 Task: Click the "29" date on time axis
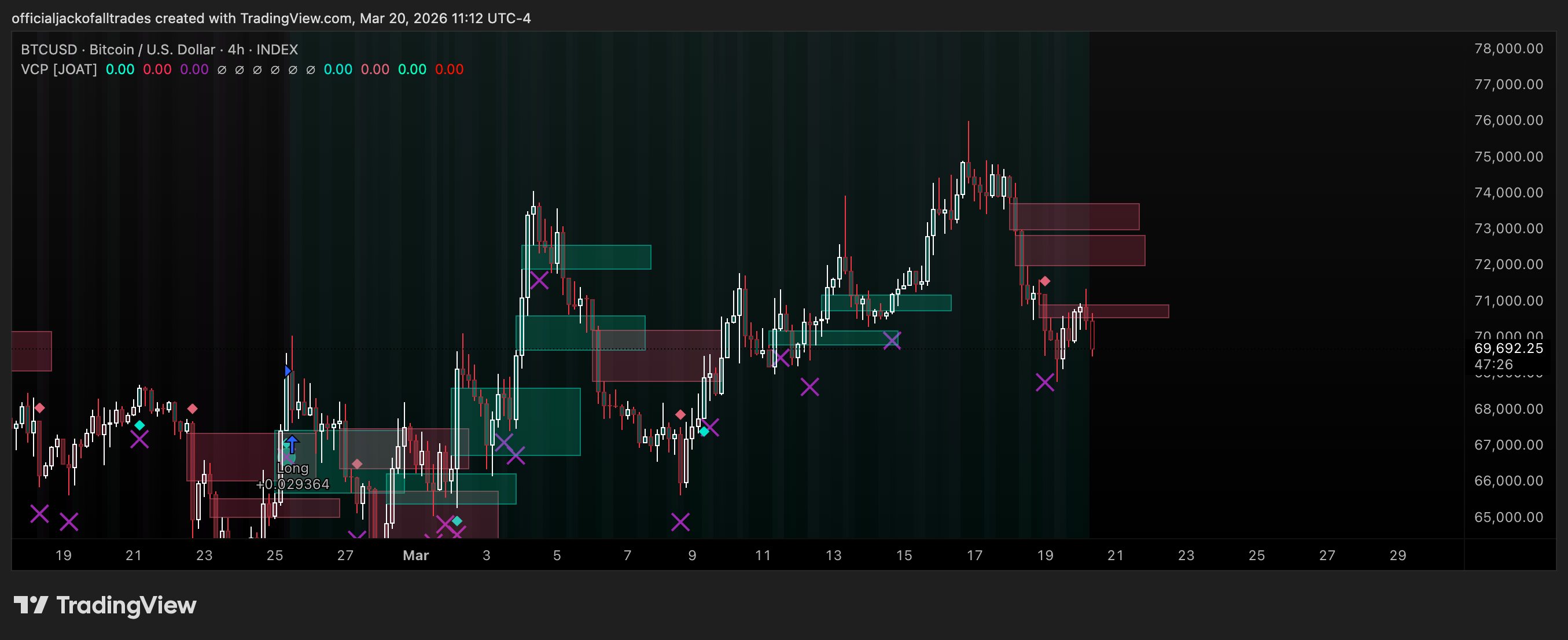pos(1397,556)
